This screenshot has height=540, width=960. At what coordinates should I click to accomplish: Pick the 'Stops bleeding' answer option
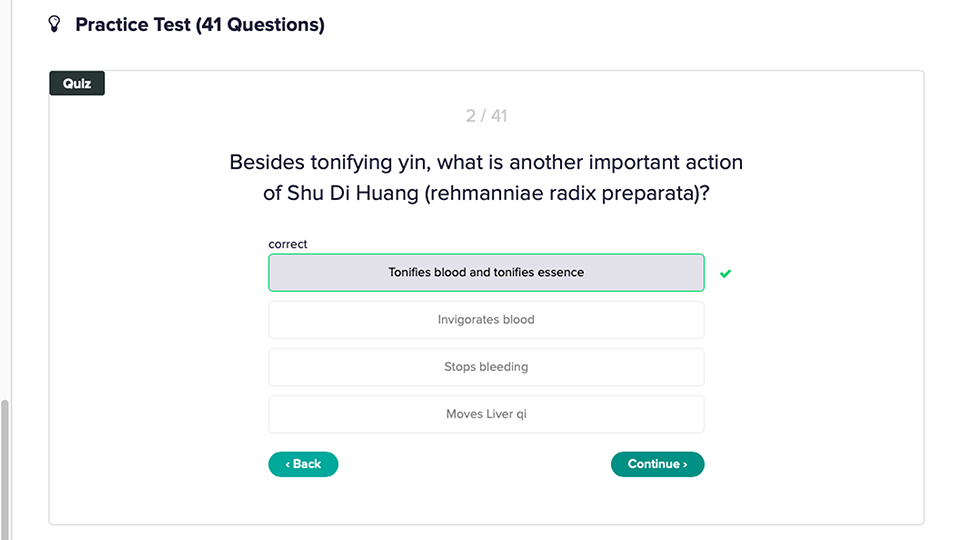coord(486,367)
